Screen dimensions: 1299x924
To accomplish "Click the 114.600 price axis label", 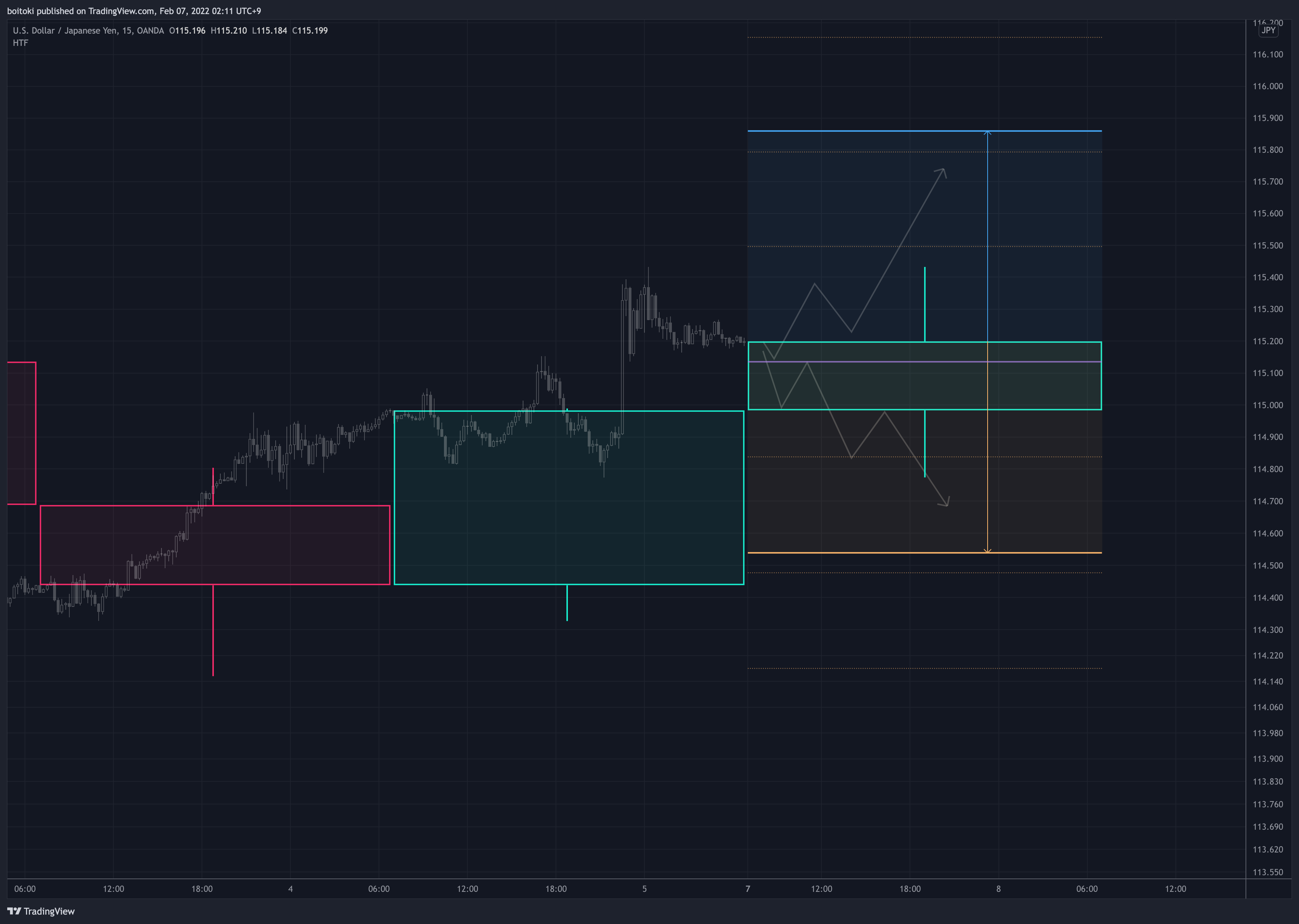I will click(1268, 534).
